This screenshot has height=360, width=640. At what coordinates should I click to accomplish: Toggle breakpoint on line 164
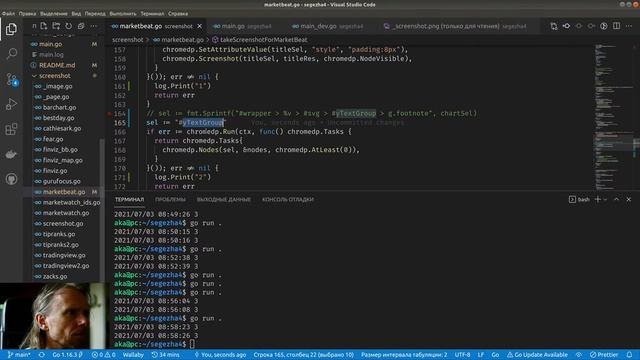click(x=109, y=113)
